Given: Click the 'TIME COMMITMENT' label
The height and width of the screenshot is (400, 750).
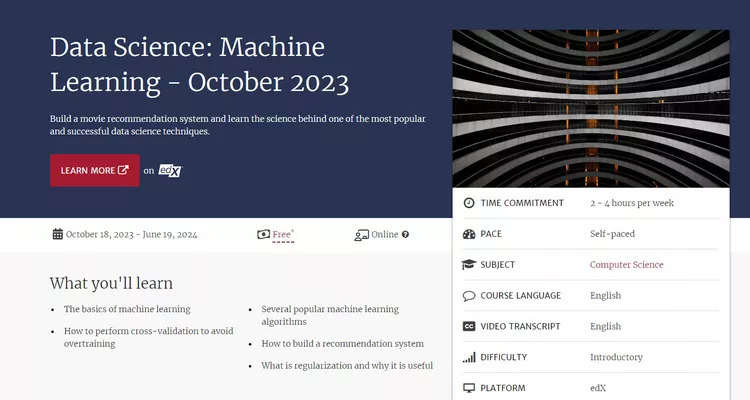Looking at the screenshot, I should (x=522, y=203).
